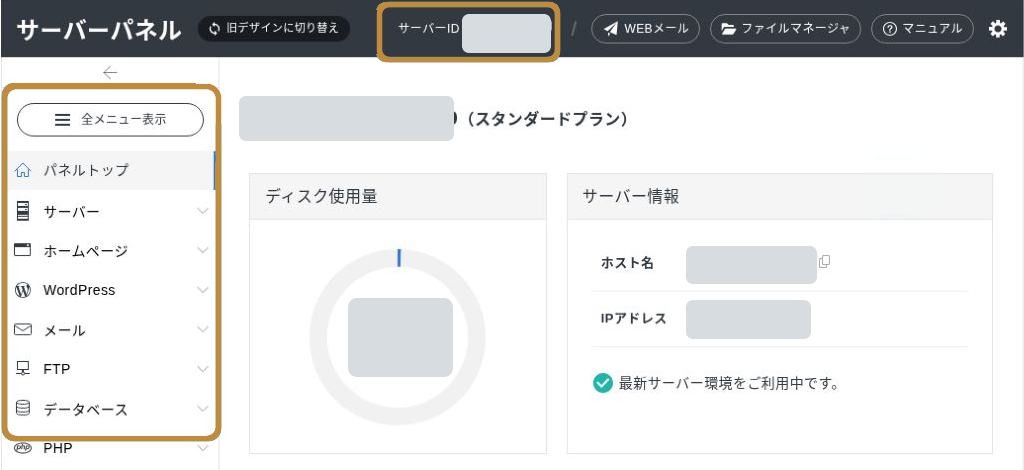Click the envelope icon beside メール
The width and height of the screenshot is (1024, 470).
click(x=23, y=330)
